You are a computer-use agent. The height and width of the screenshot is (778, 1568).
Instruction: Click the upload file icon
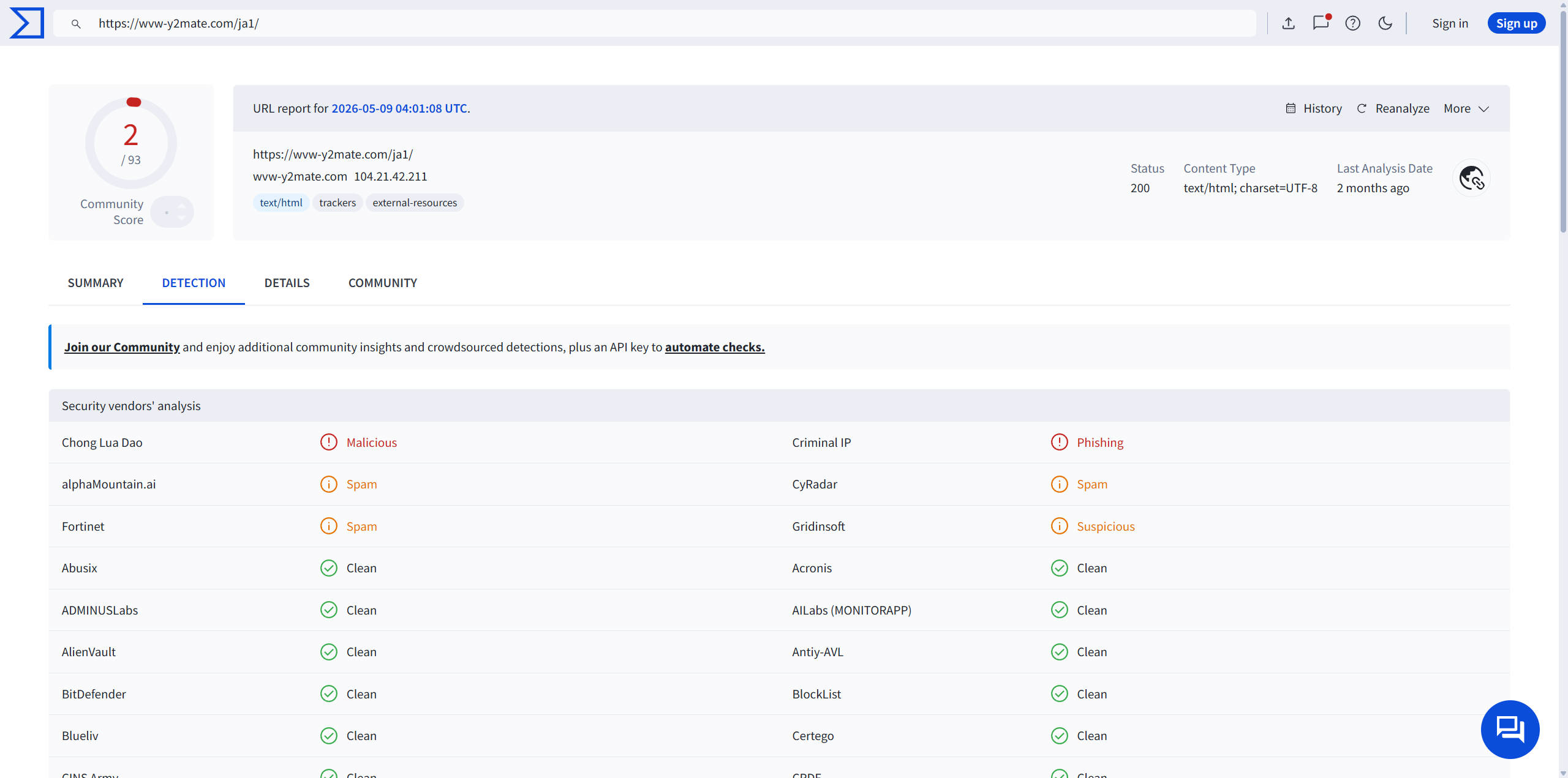tap(1288, 23)
